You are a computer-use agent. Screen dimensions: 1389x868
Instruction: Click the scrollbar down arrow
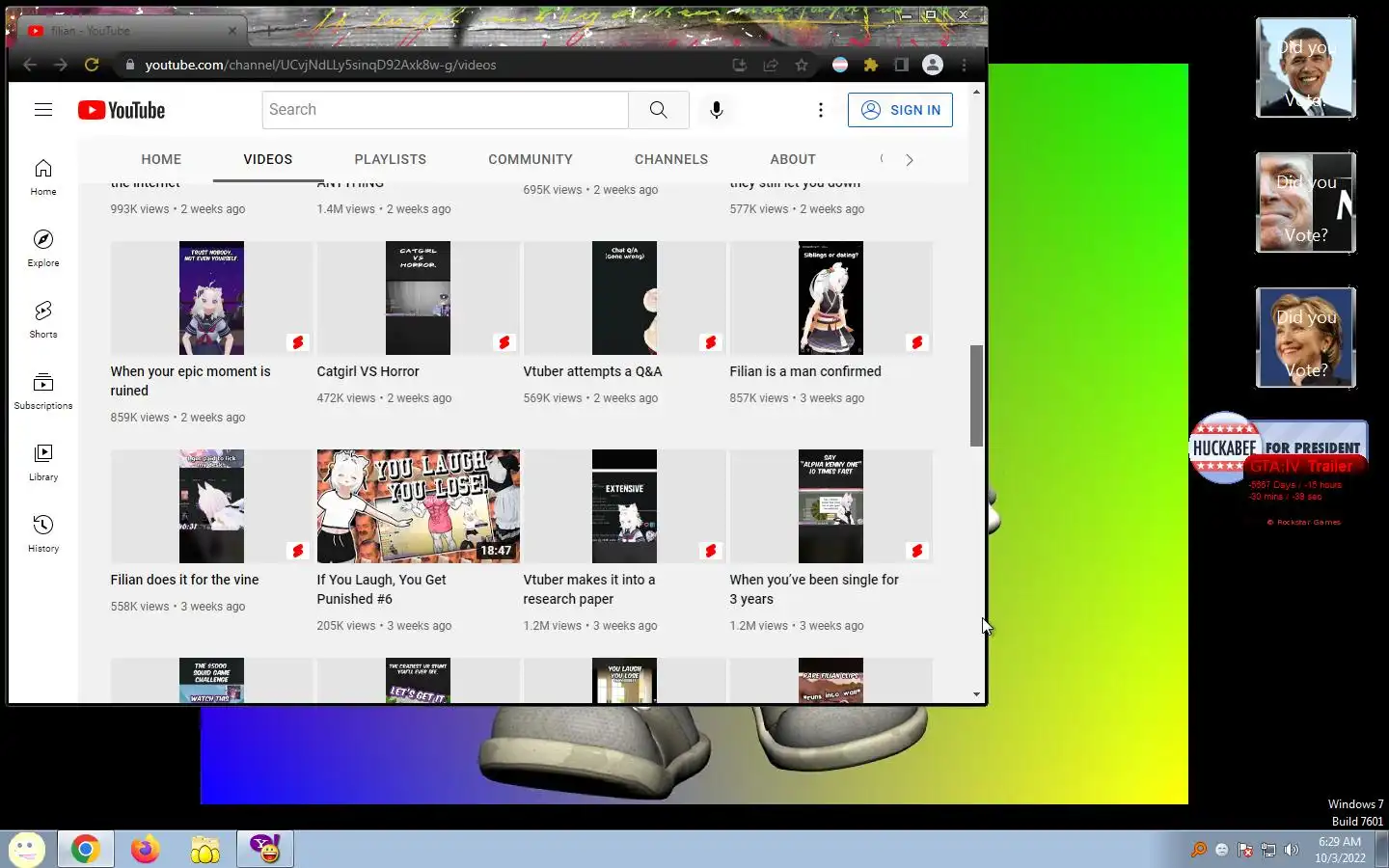click(x=976, y=694)
